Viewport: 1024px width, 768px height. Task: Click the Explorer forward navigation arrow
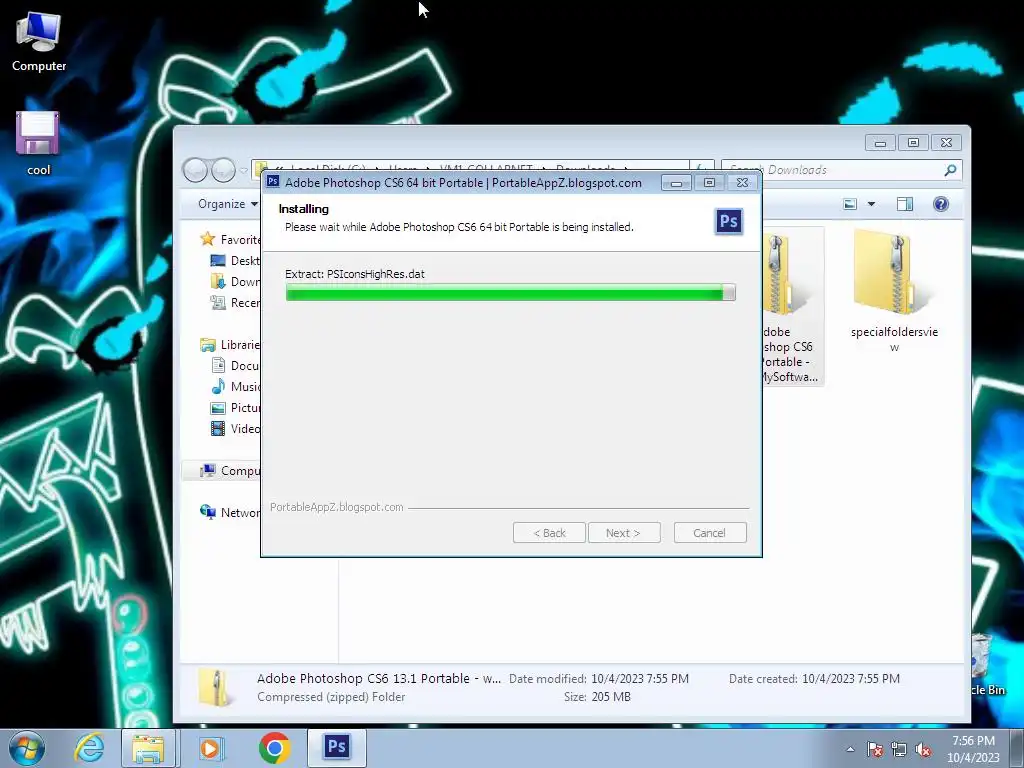coord(223,170)
